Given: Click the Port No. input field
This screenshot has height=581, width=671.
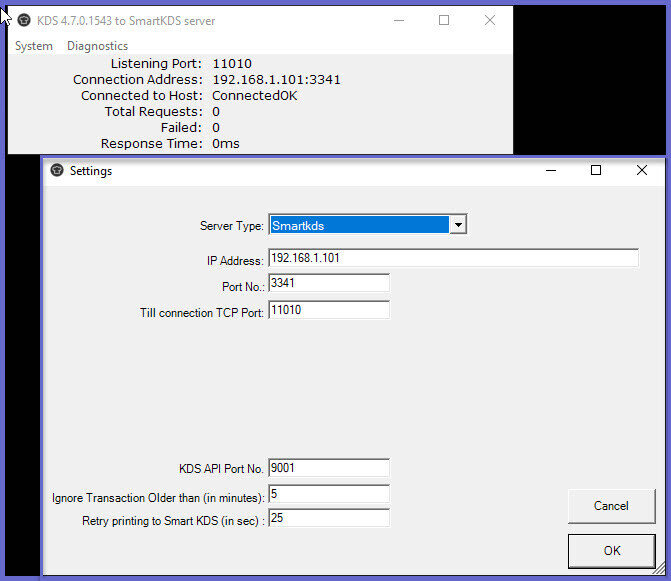Looking at the screenshot, I should (x=329, y=283).
